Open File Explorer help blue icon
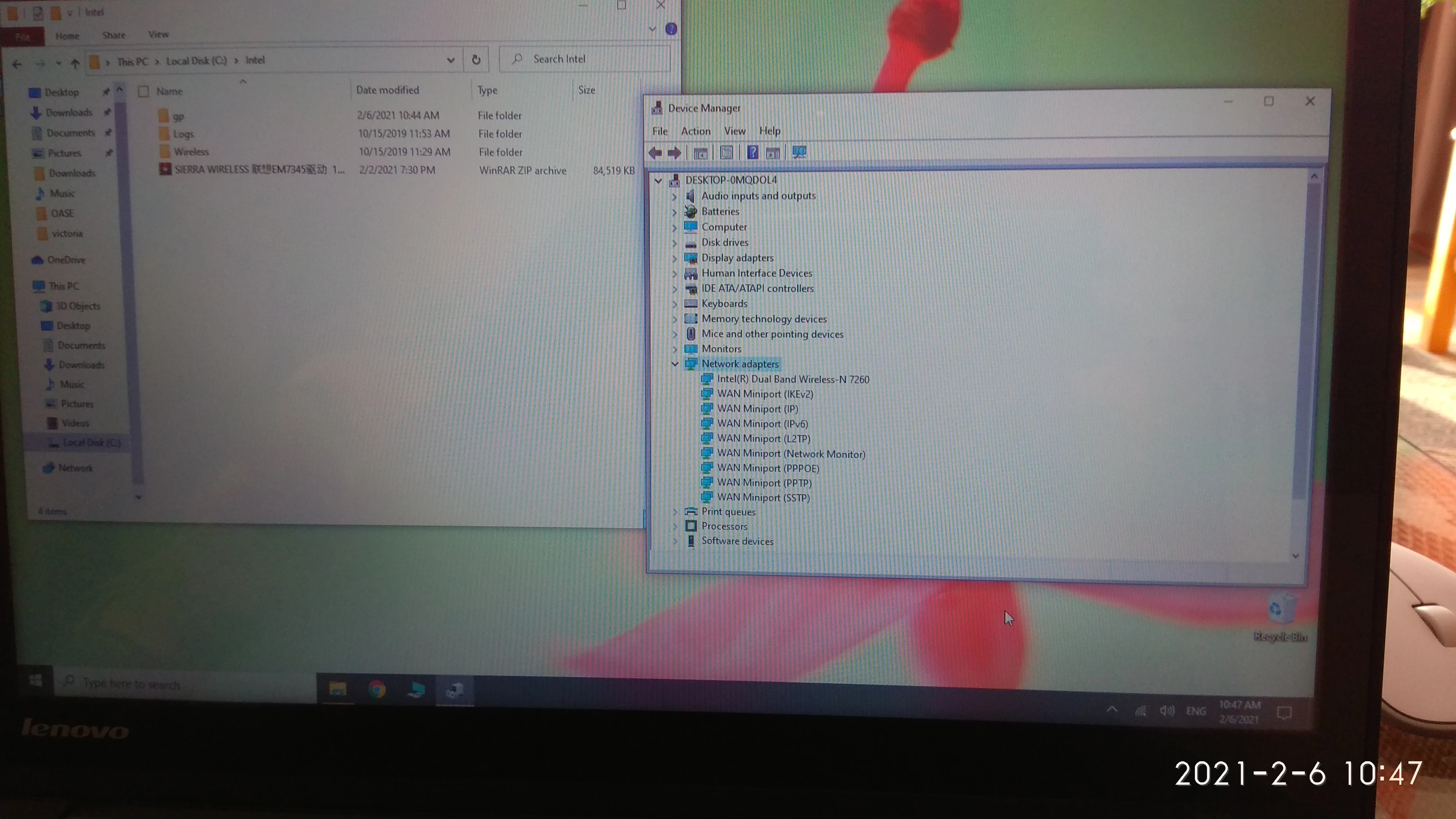1456x819 pixels. pyautogui.click(x=671, y=29)
